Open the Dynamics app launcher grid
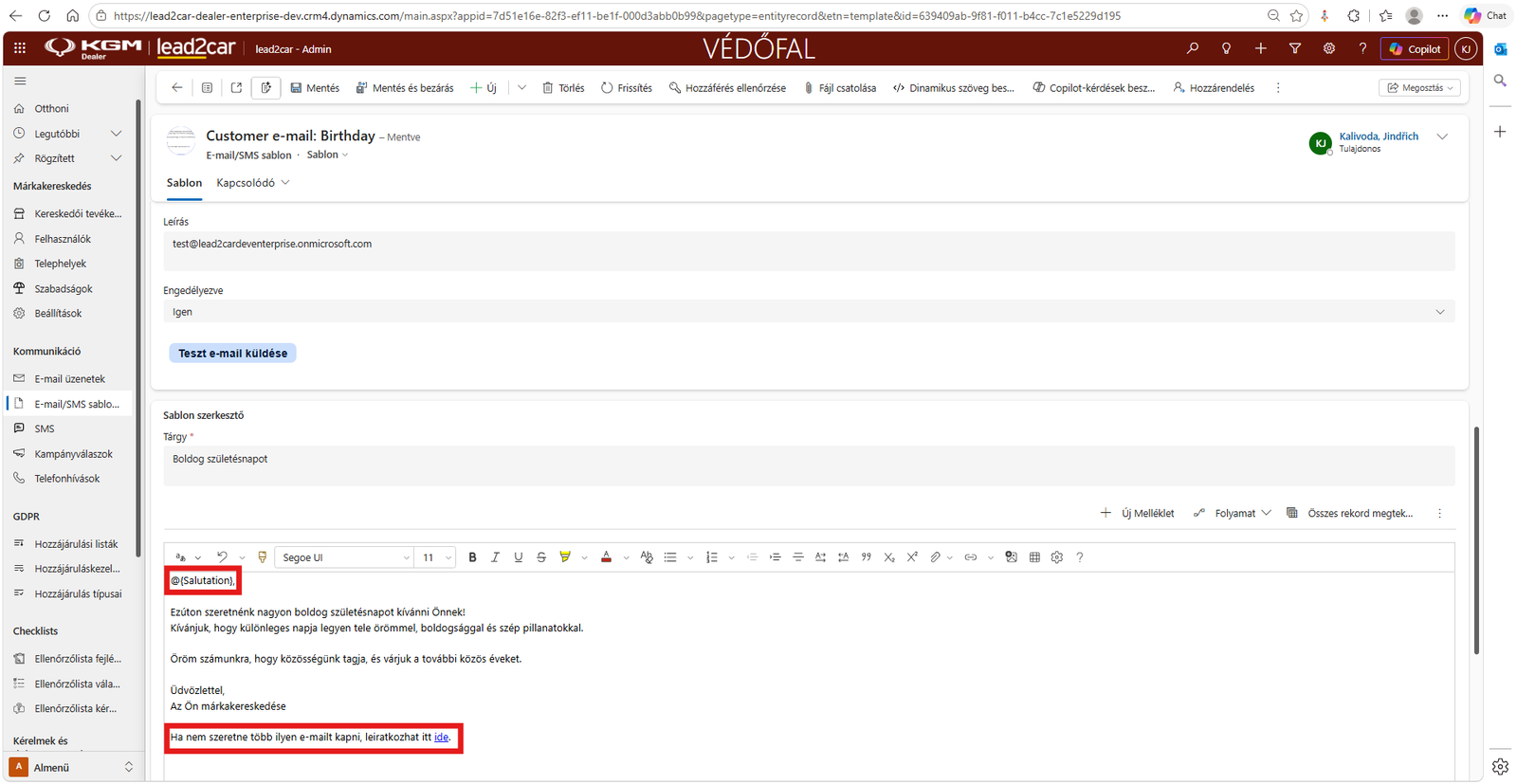1517x784 pixels. coord(20,48)
